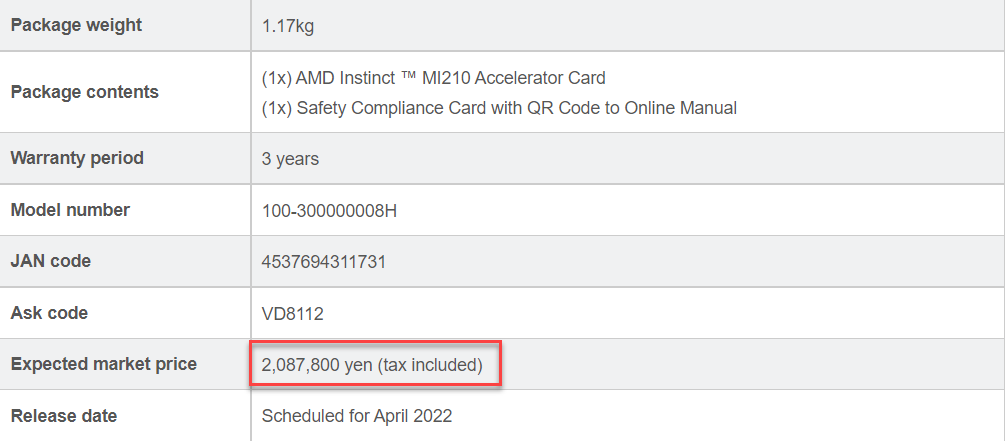Image resolution: width=1005 pixels, height=441 pixels.
Task: Click the 3 years warranty value
Action: click(x=290, y=159)
